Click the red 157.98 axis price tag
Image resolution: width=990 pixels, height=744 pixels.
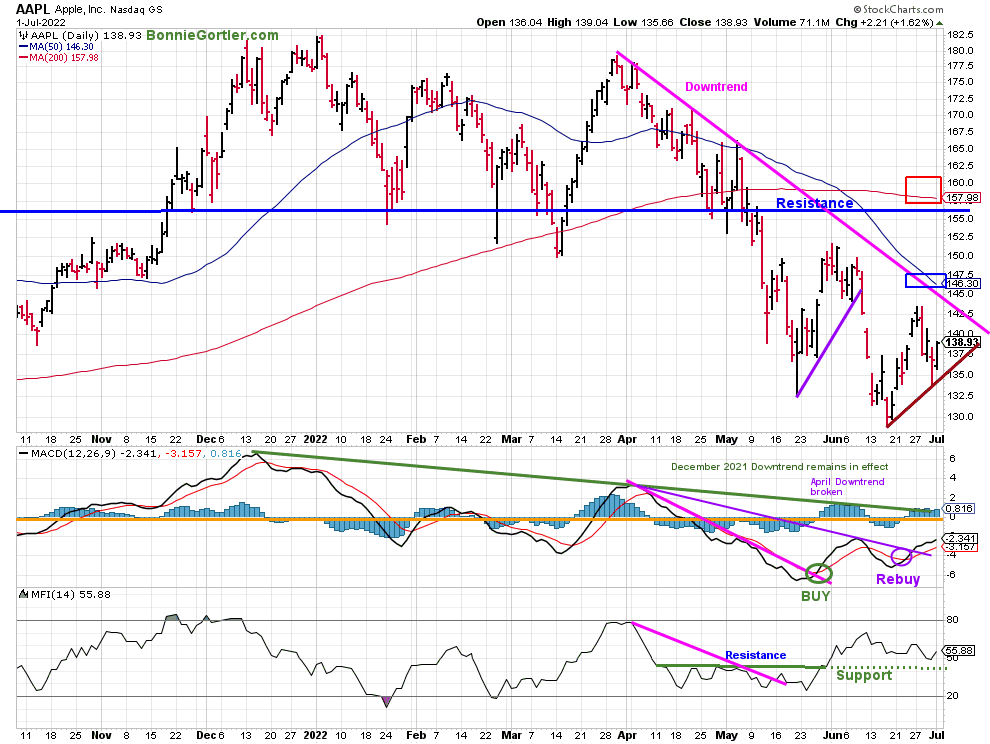(x=963, y=198)
